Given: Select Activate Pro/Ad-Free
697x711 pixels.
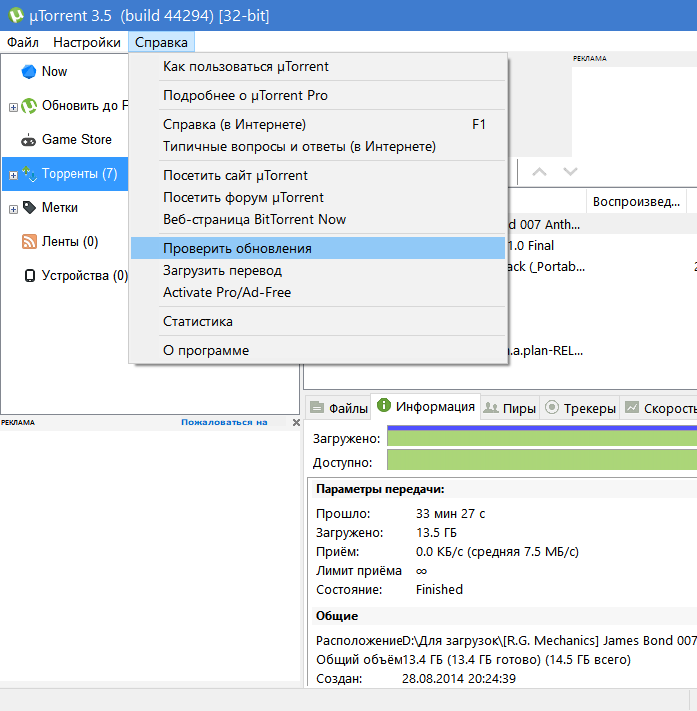Looking at the screenshot, I should point(317,292).
